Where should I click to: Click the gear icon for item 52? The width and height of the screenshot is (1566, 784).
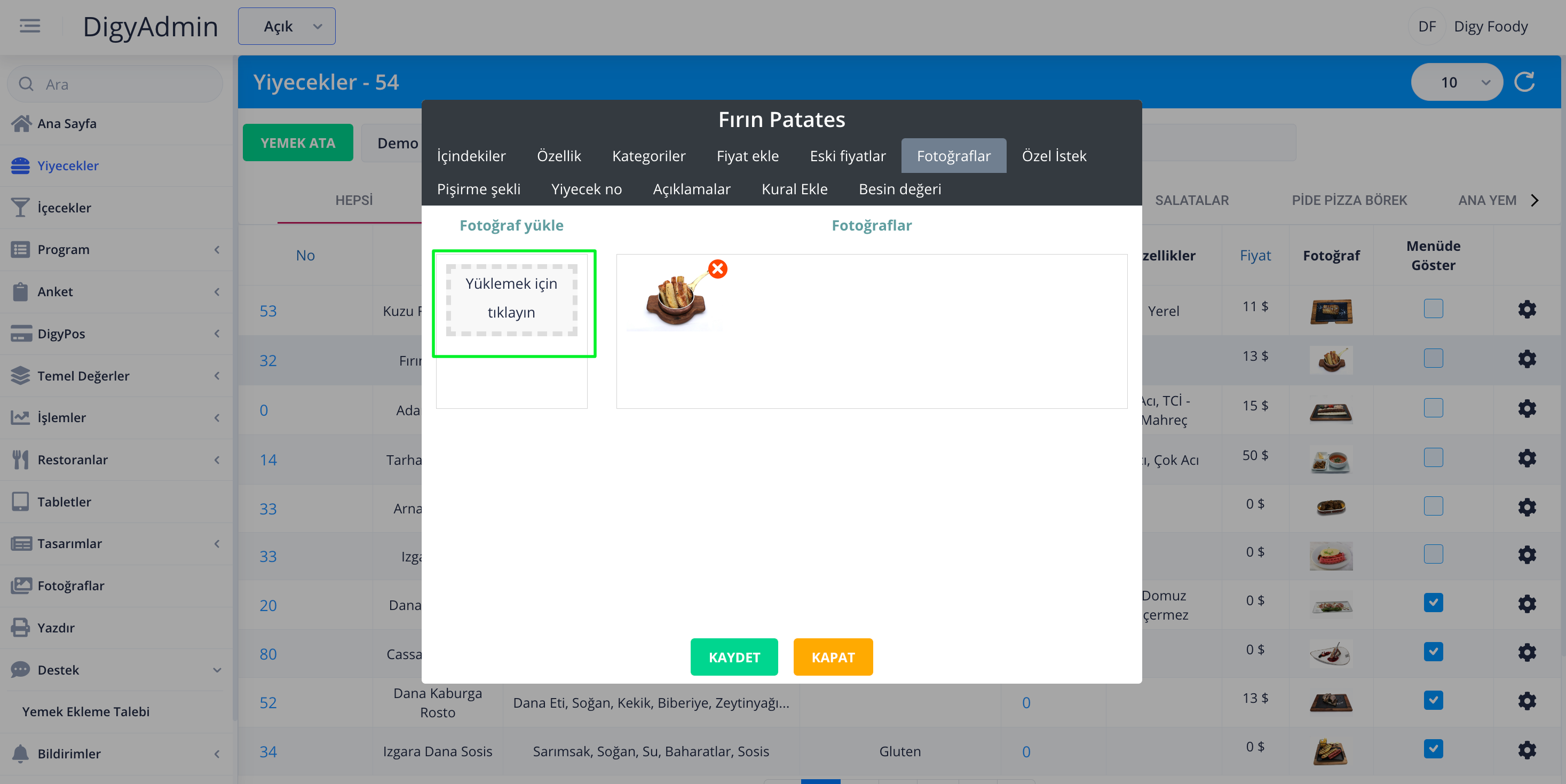(1527, 701)
